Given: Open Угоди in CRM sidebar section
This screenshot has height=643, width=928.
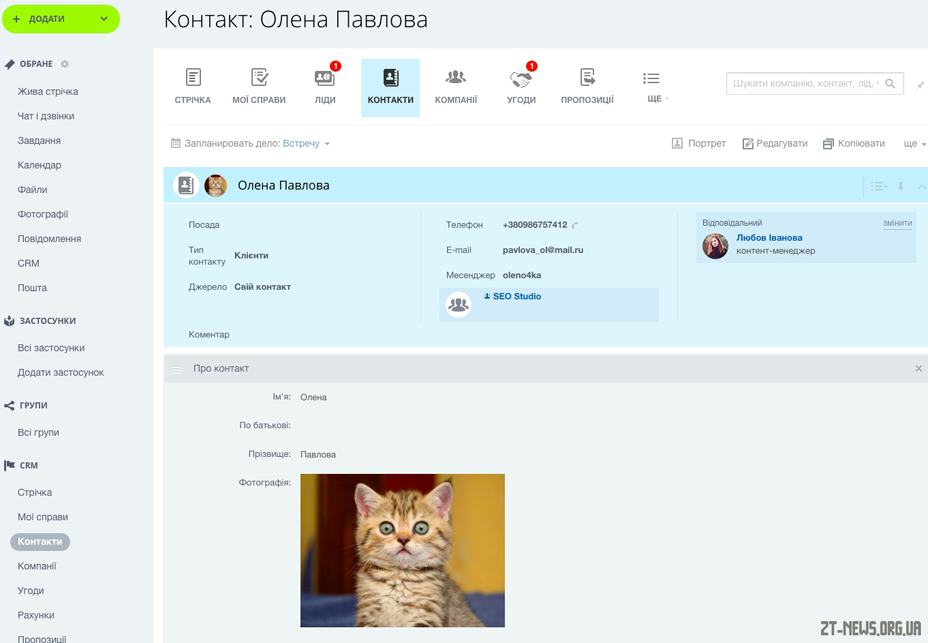Looking at the screenshot, I should click(x=31, y=591).
